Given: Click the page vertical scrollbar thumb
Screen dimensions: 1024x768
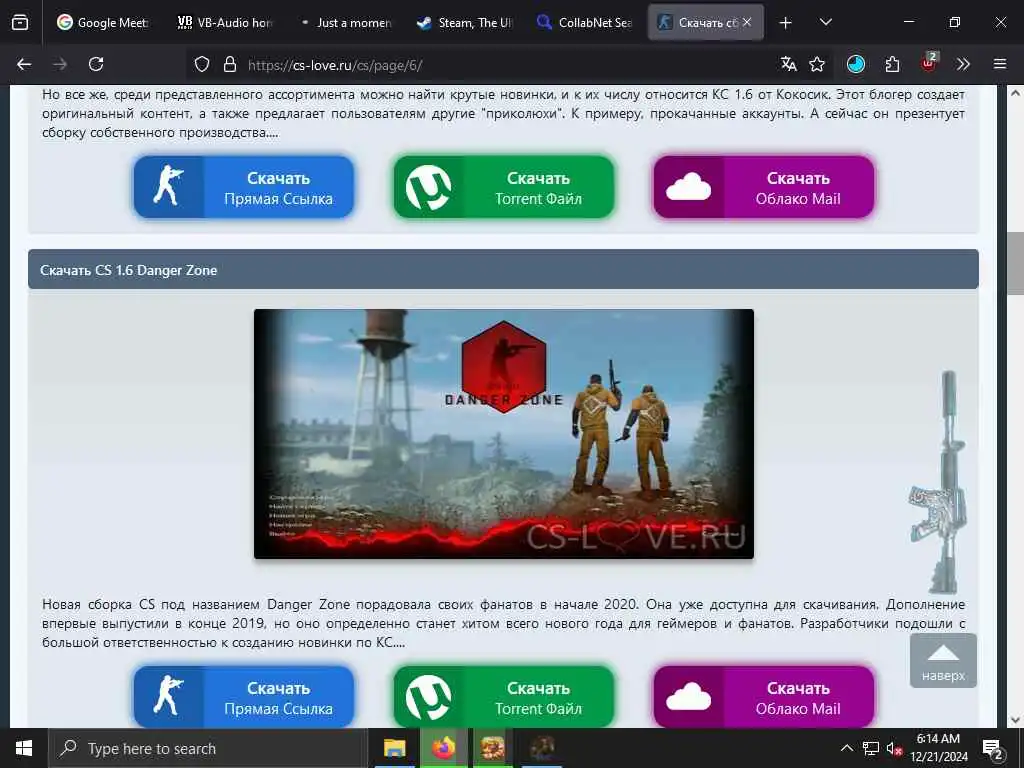Looking at the screenshot, I should coord(1015,263).
